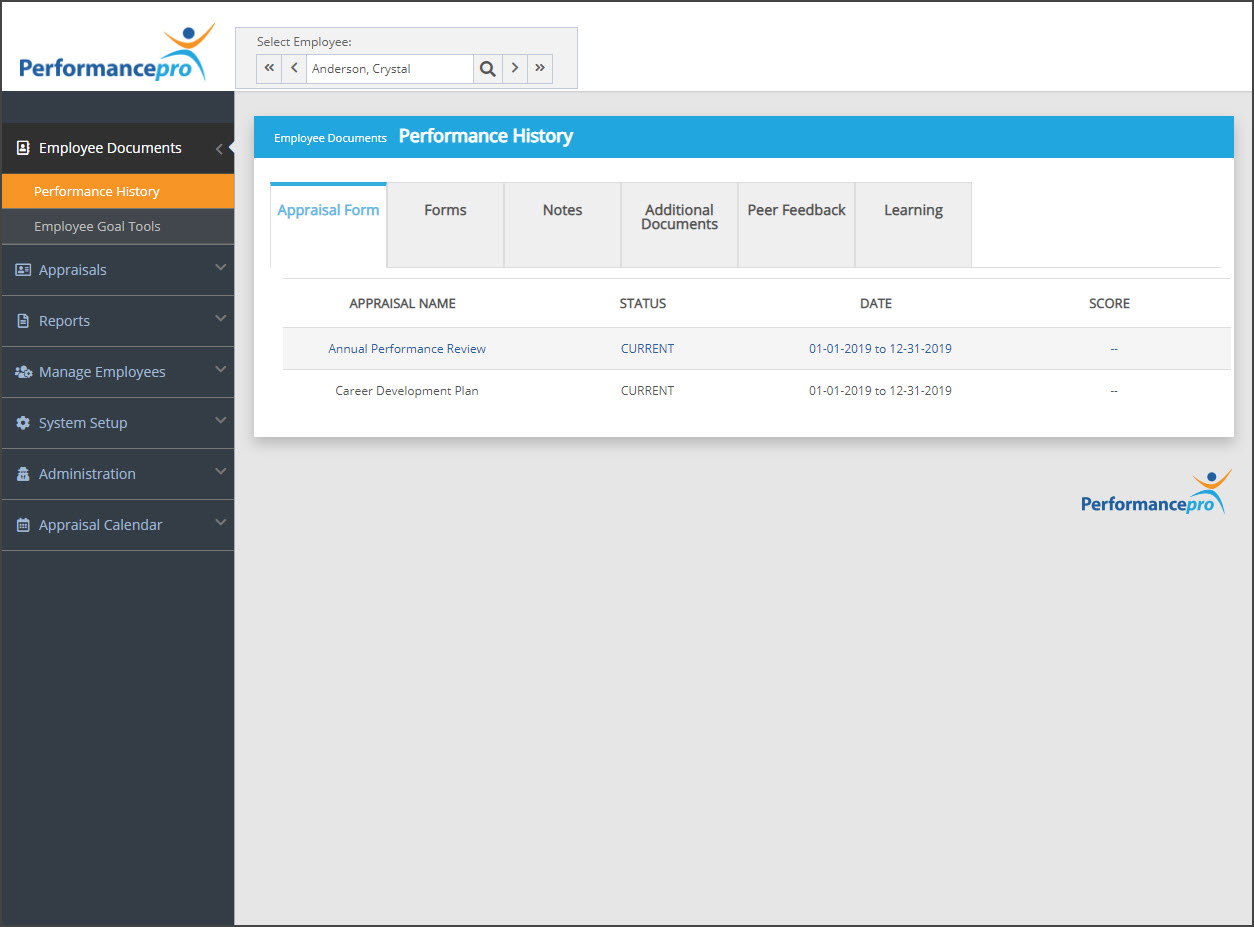Click the search magnifier icon in employee selector

tap(487, 69)
